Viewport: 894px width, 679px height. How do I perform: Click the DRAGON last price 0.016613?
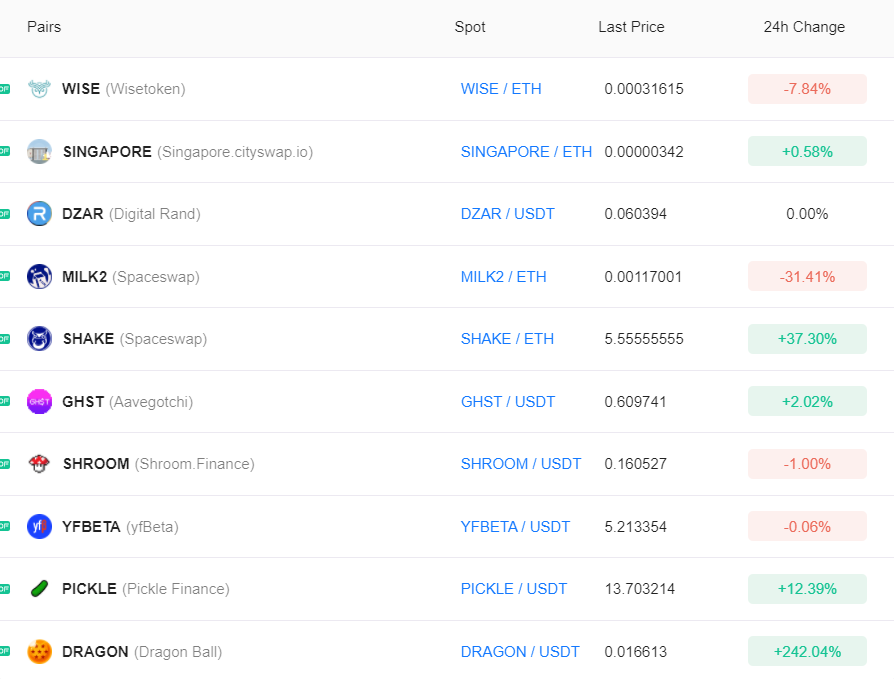point(635,652)
